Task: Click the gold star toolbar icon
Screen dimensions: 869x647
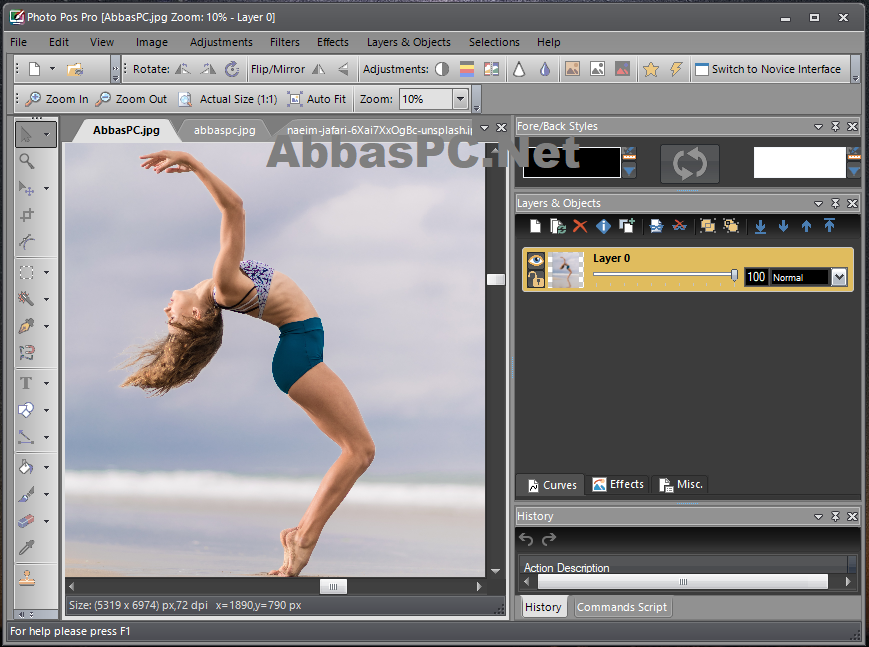Action: pos(651,69)
